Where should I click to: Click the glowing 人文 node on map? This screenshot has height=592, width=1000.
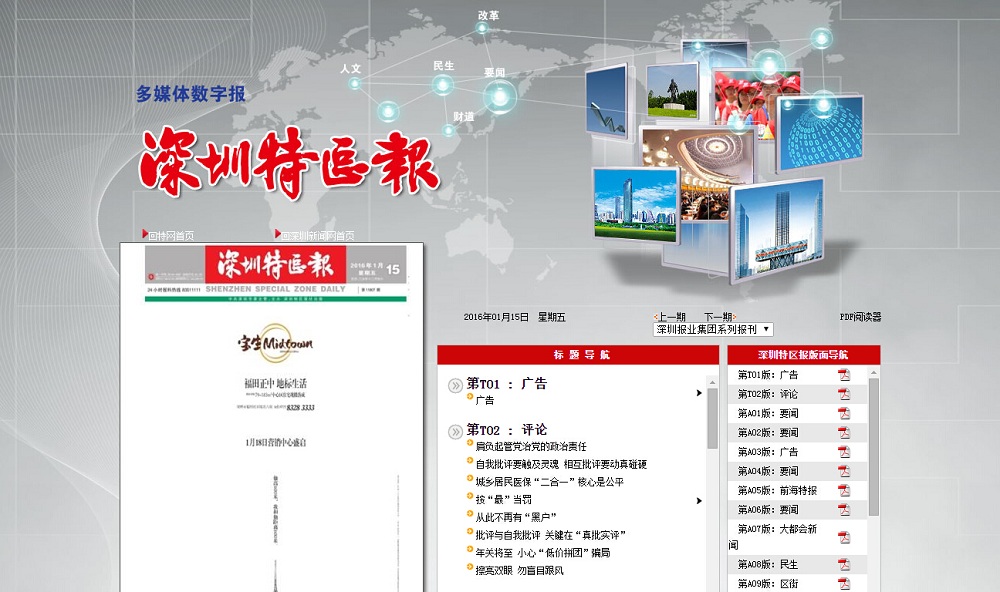355,83
